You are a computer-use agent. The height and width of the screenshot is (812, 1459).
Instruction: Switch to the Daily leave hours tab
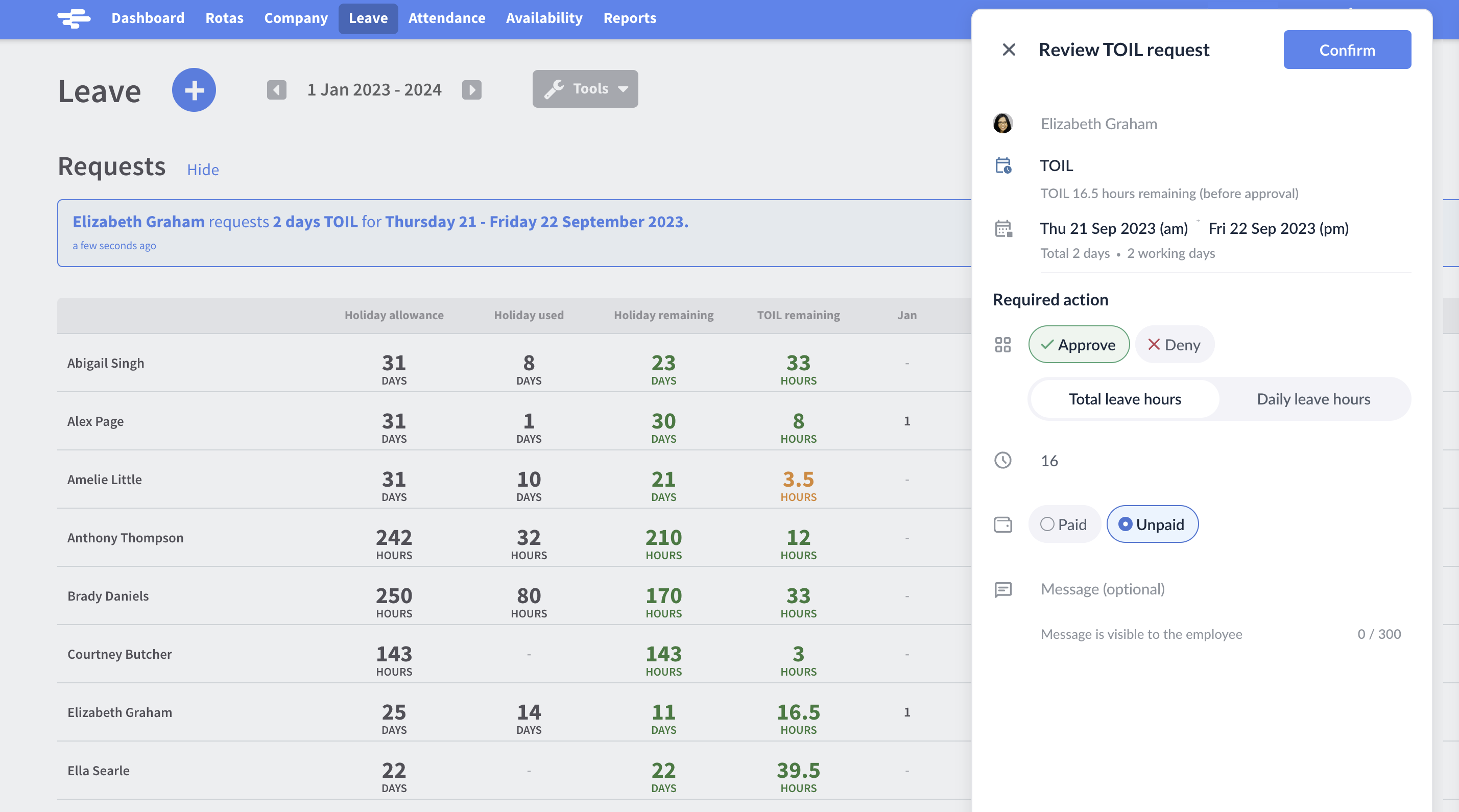tap(1313, 399)
